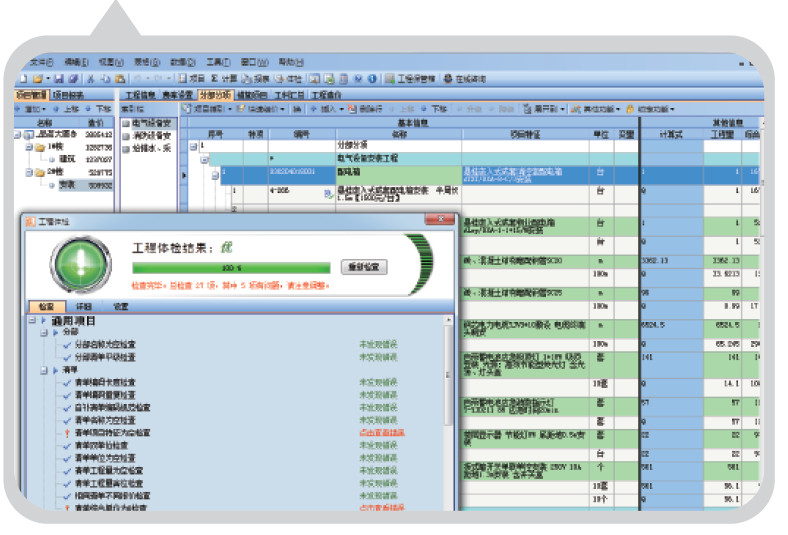The image size is (788, 535).
Task: Click the Cut scissors icon
Action: click(x=89, y=78)
